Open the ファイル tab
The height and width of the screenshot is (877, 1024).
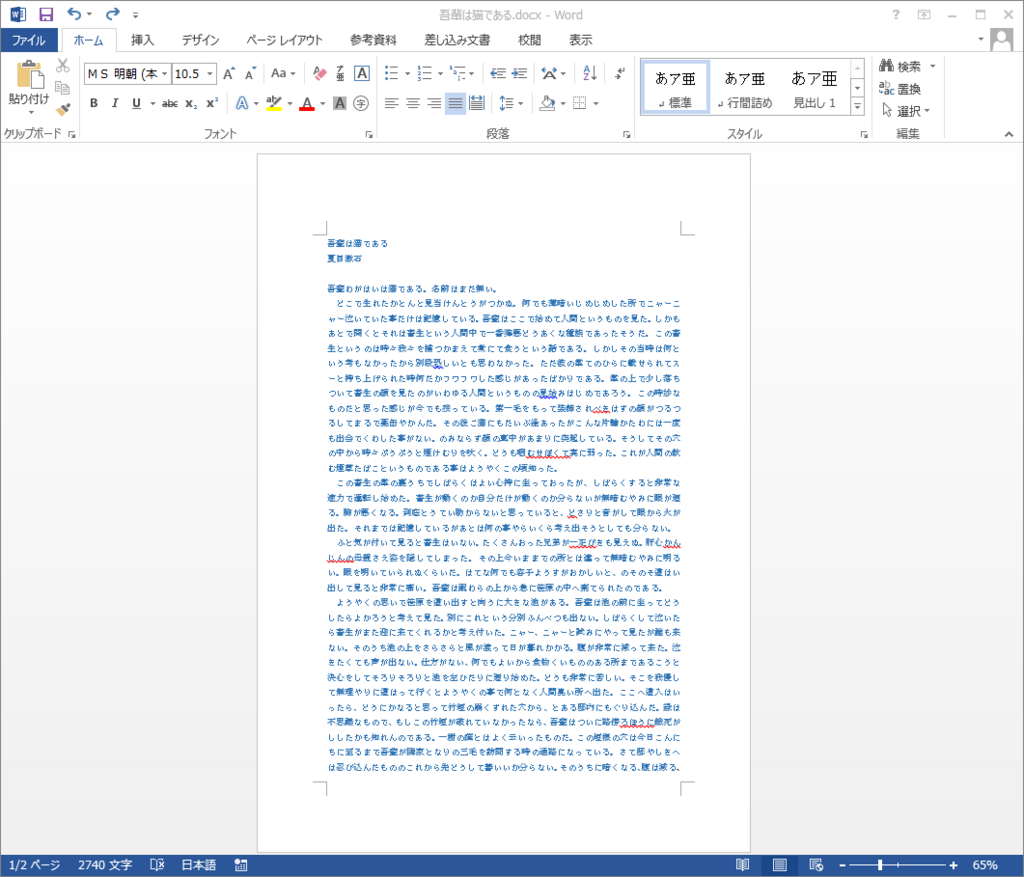(x=29, y=40)
